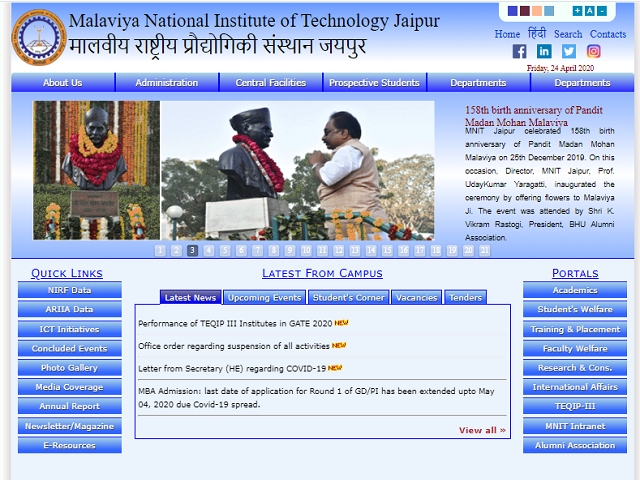Open the Prospective Students menu
Image resolution: width=640 pixels, height=480 pixels.
click(374, 83)
